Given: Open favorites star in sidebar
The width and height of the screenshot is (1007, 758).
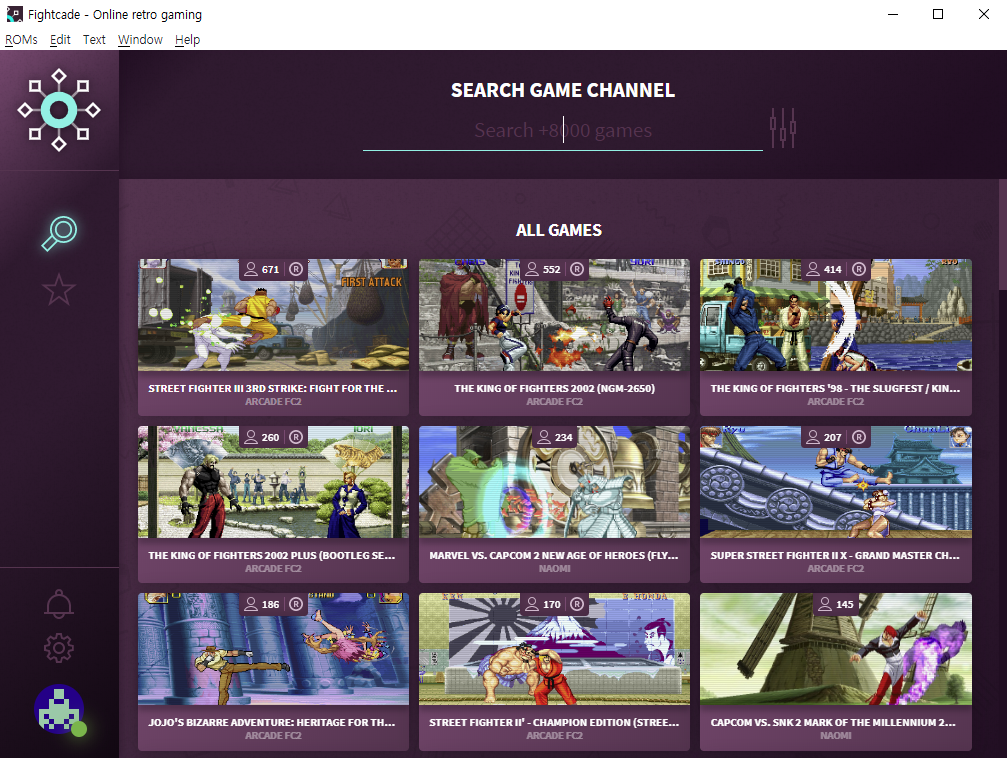Looking at the screenshot, I should click(58, 289).
